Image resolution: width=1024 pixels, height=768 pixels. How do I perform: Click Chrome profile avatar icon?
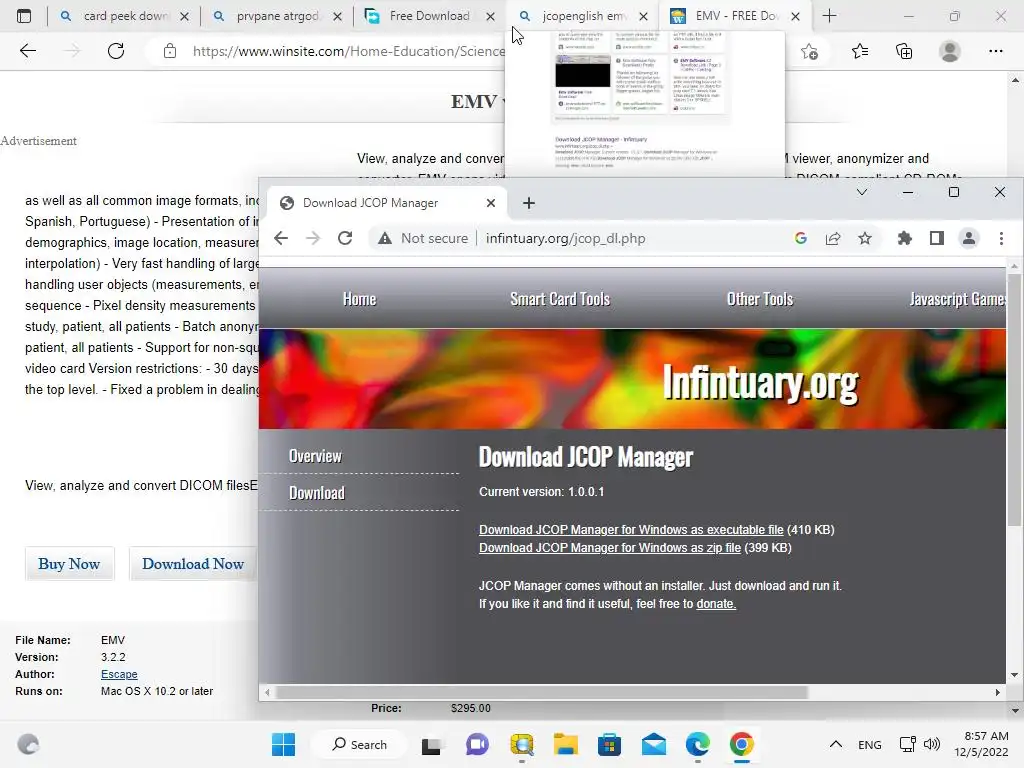coord(968,238)
